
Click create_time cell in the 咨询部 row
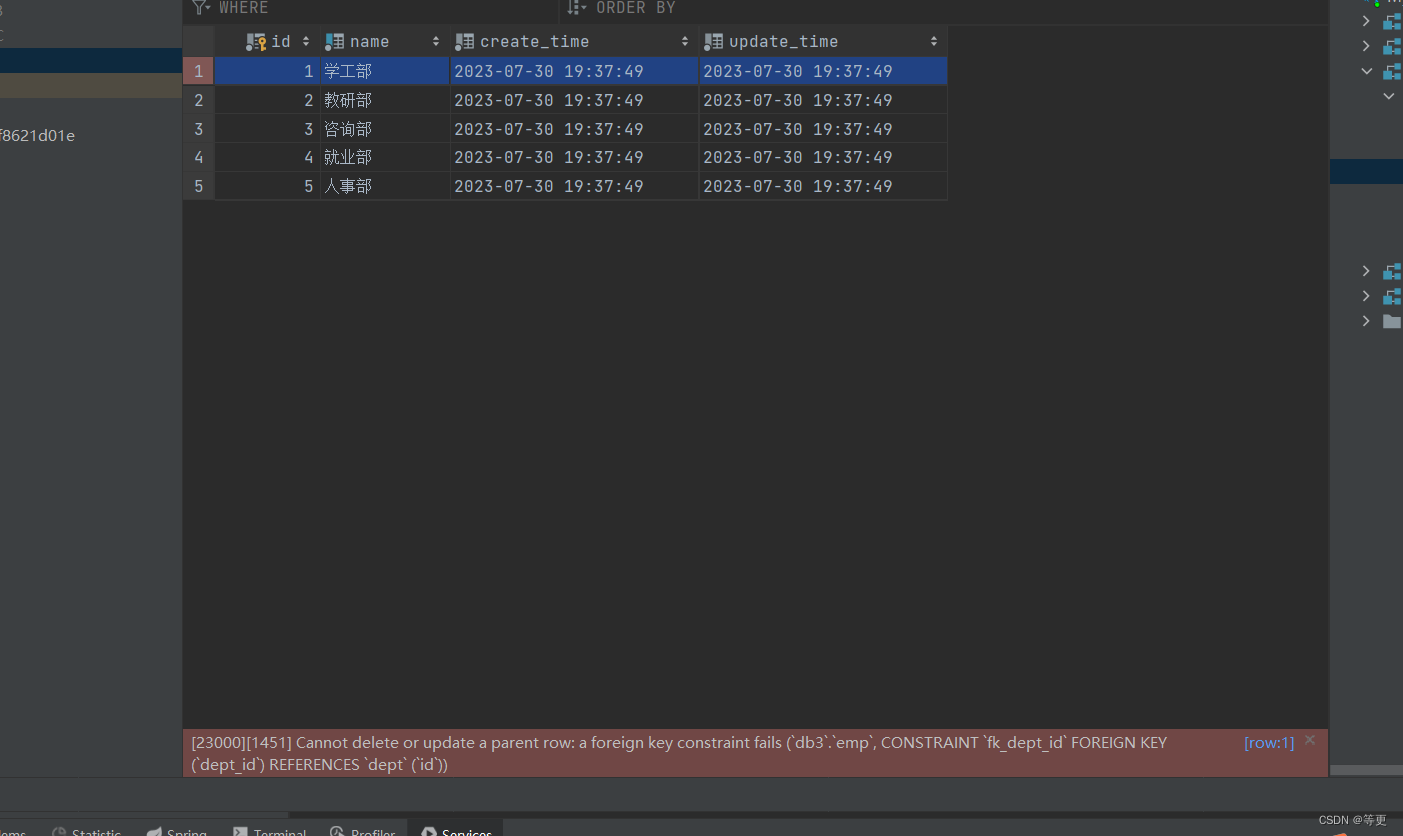pyautogui.click(x=574, y=129)
